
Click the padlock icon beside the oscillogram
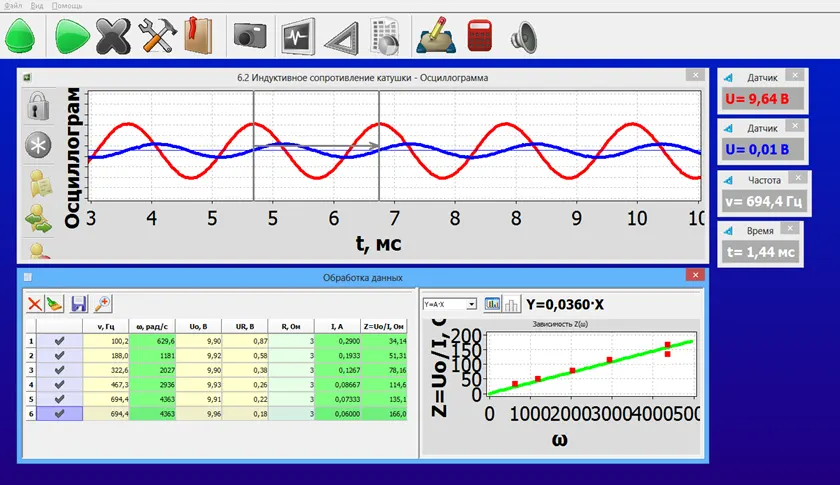coord(38,106)
